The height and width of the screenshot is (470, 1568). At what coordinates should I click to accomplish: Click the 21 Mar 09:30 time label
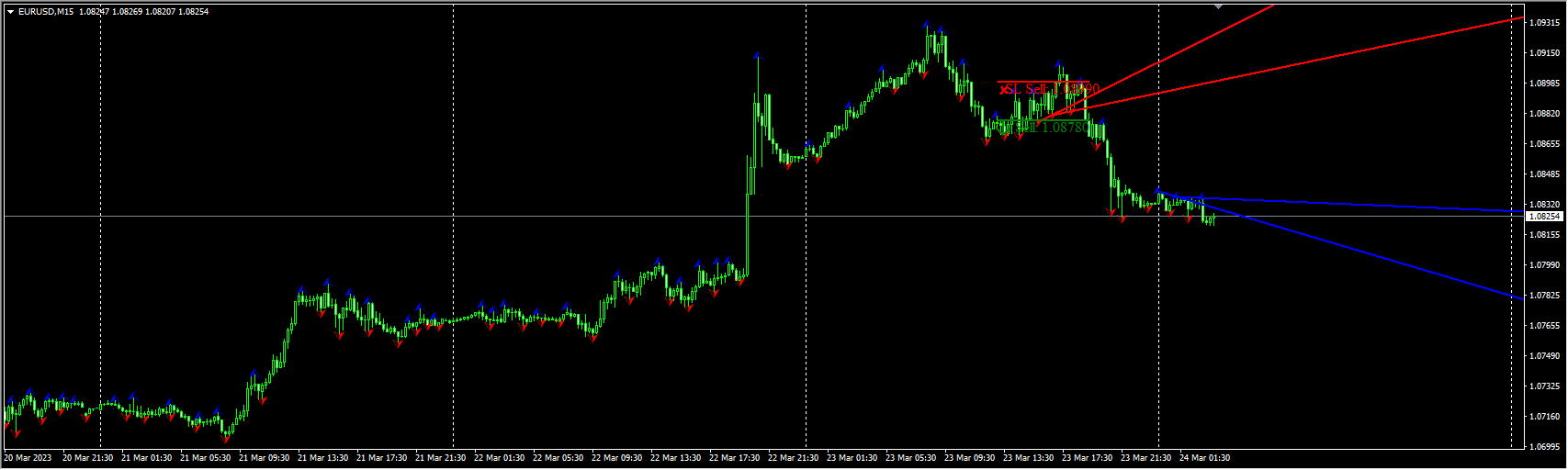coord(264,458)
